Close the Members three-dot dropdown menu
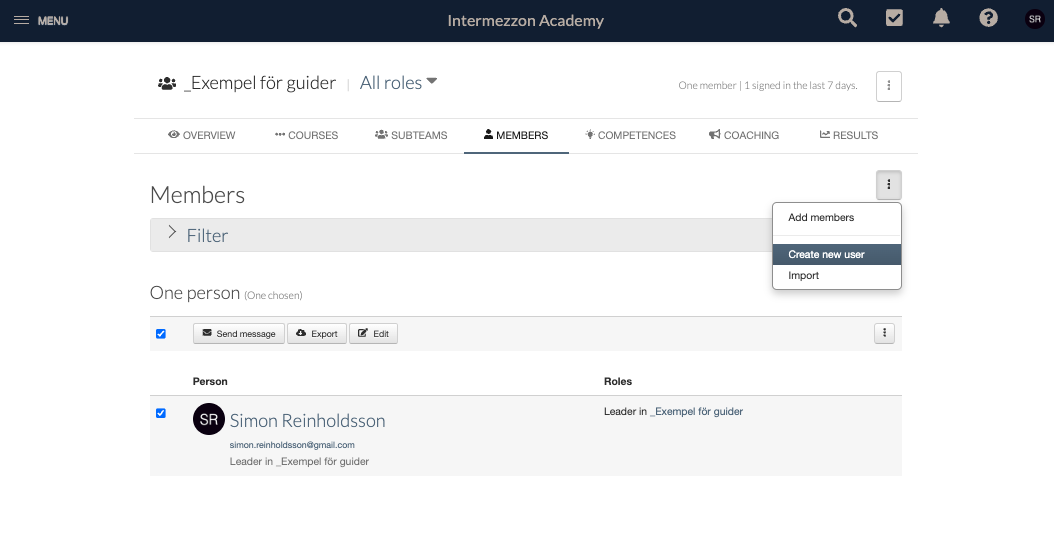 click(889, 185)
